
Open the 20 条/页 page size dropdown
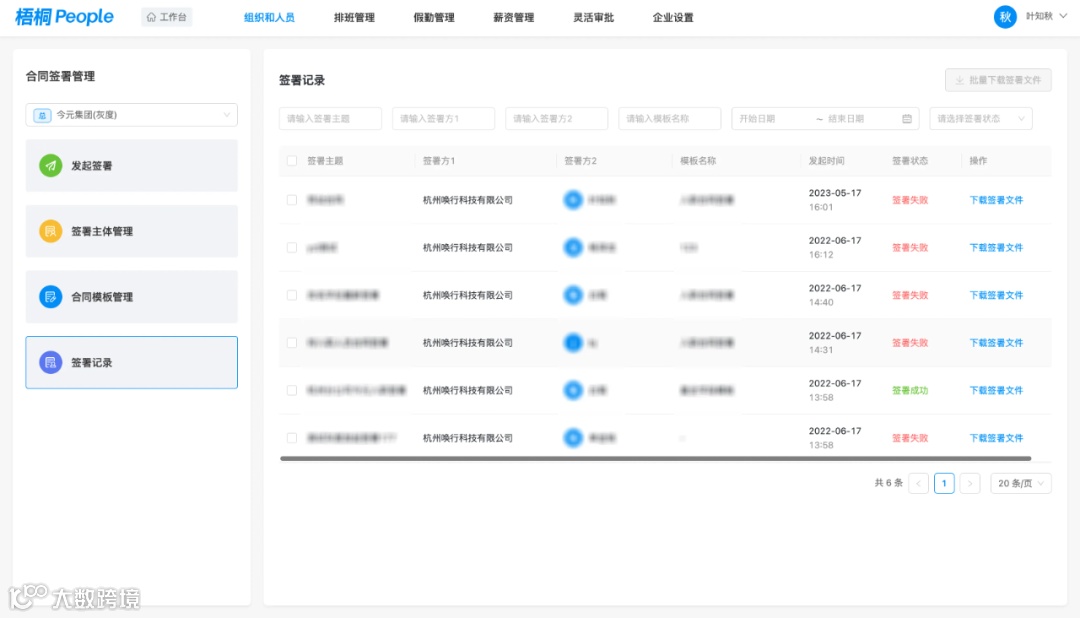coord(1021,484)
